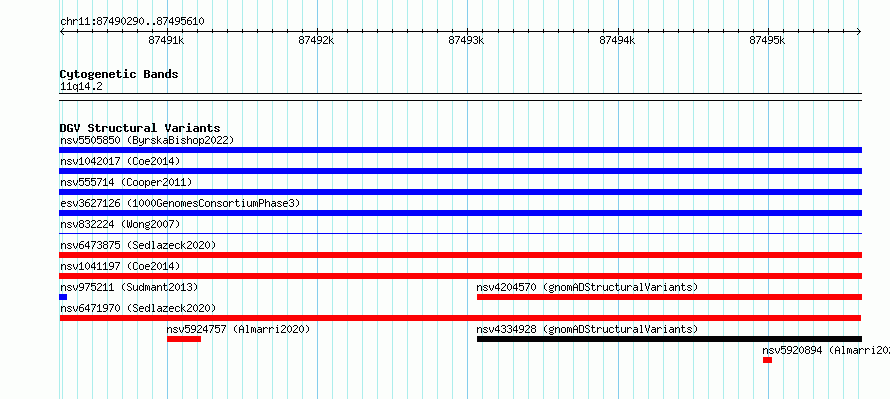
Task: Select the black bar under nsv4334928
Action: pos(669,339)
